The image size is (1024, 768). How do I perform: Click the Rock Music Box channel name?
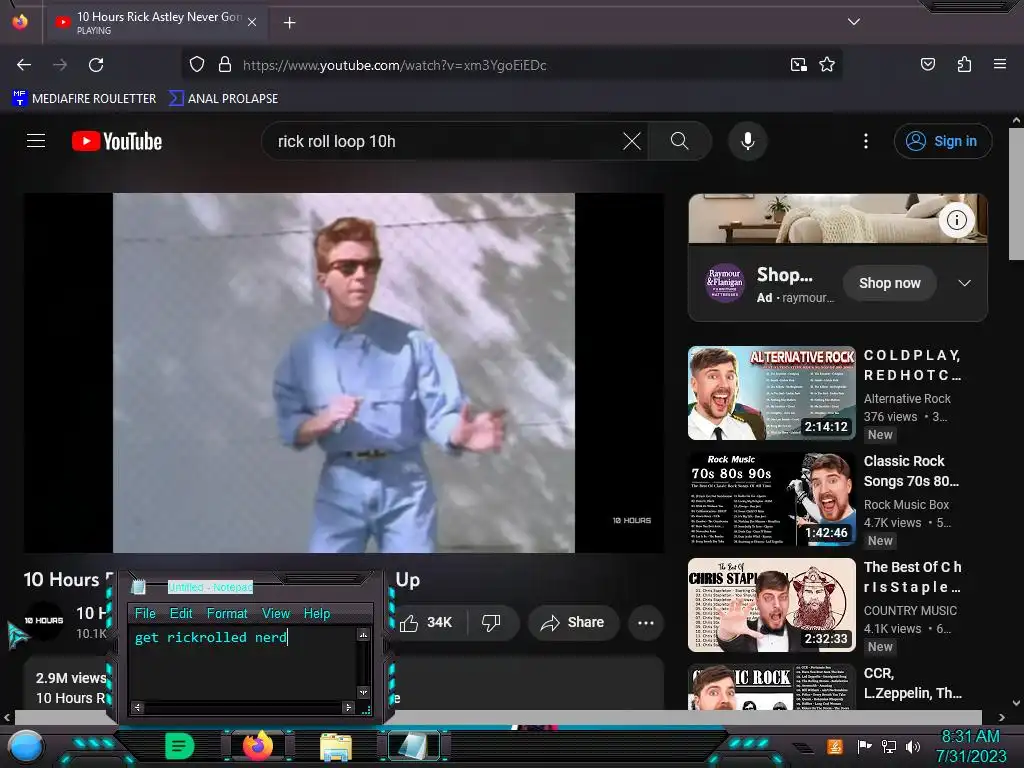(x=906, y=504)
